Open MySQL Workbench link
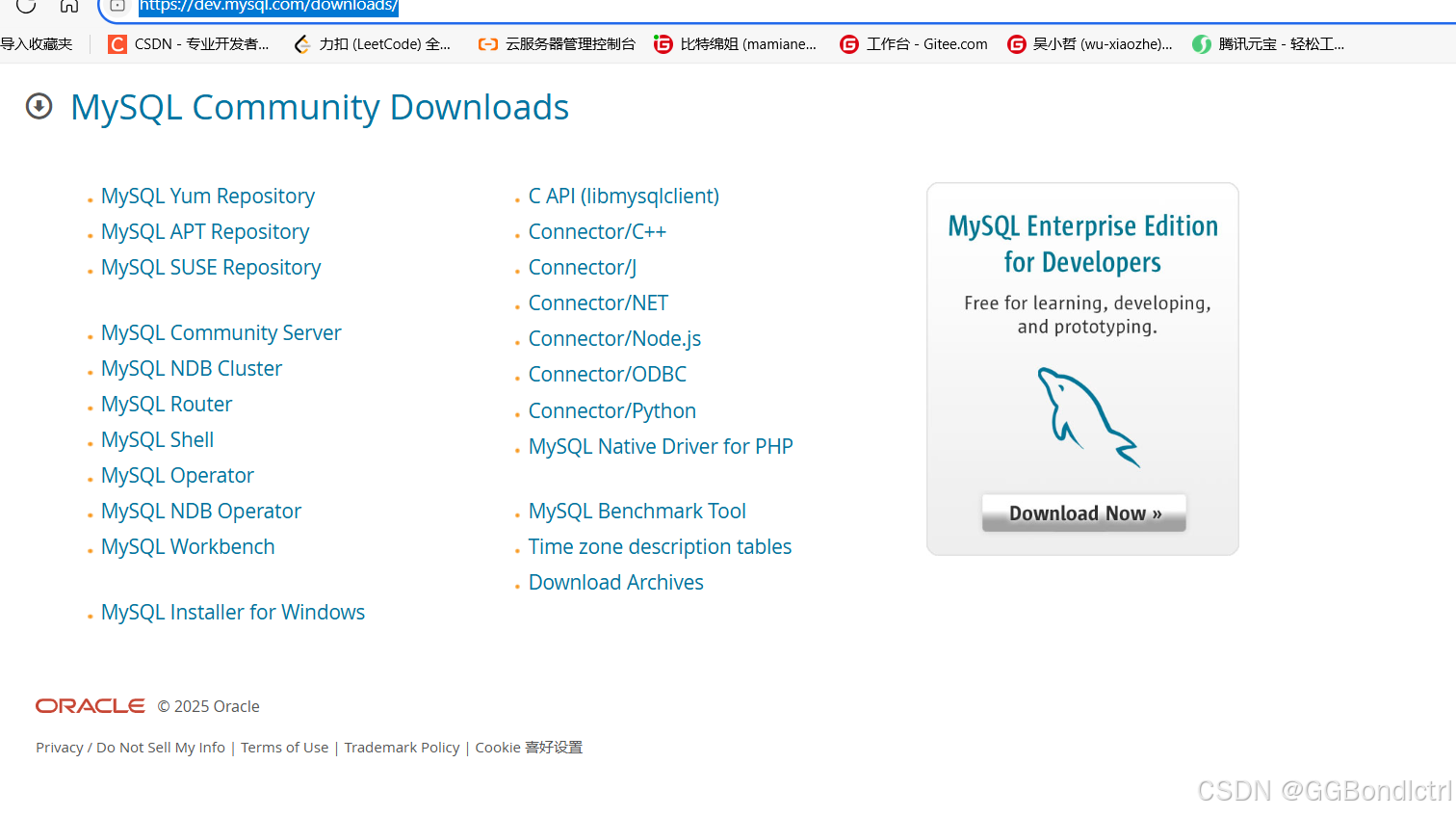Viewport: 1456px width, 816px height. (188, 546)
